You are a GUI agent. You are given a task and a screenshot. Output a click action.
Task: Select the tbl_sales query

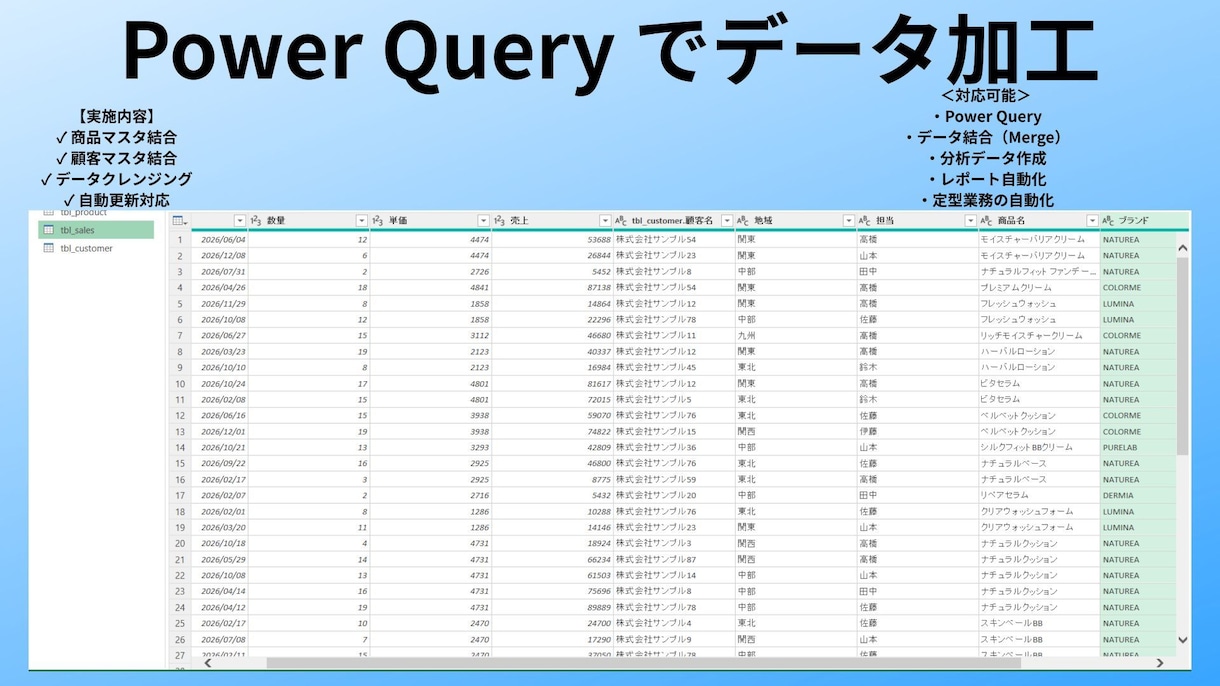pyautogui.click(x=96, y=230)
